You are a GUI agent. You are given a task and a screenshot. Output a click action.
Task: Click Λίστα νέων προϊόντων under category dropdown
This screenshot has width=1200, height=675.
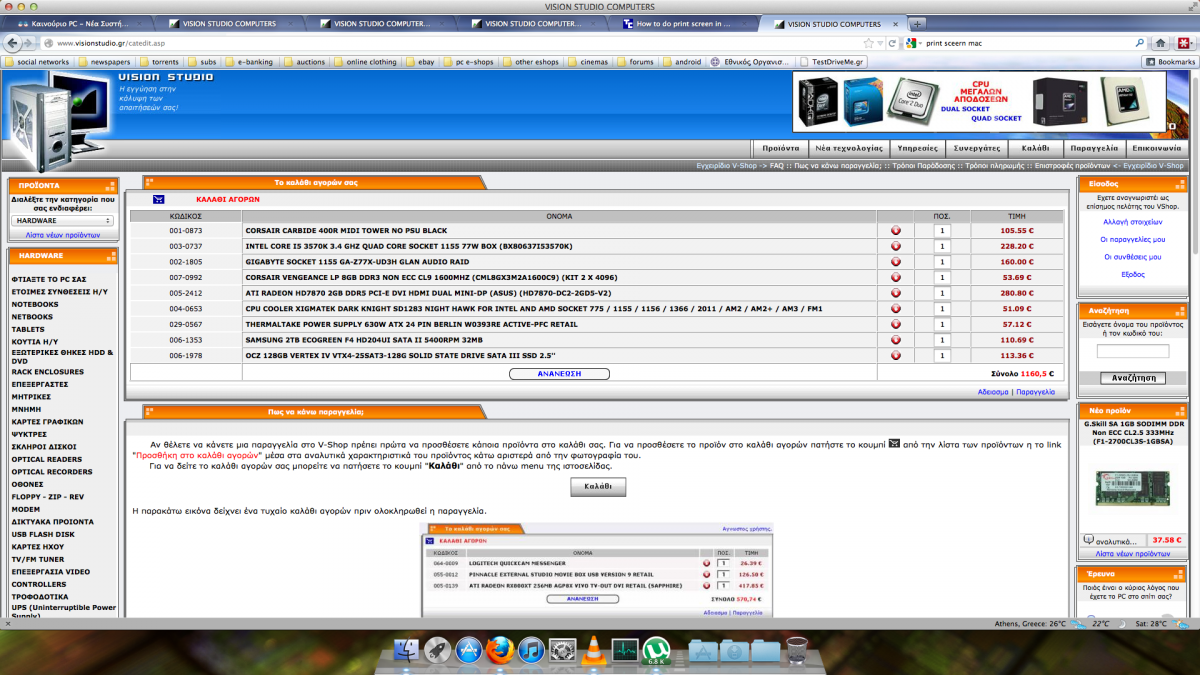point(63,235)
